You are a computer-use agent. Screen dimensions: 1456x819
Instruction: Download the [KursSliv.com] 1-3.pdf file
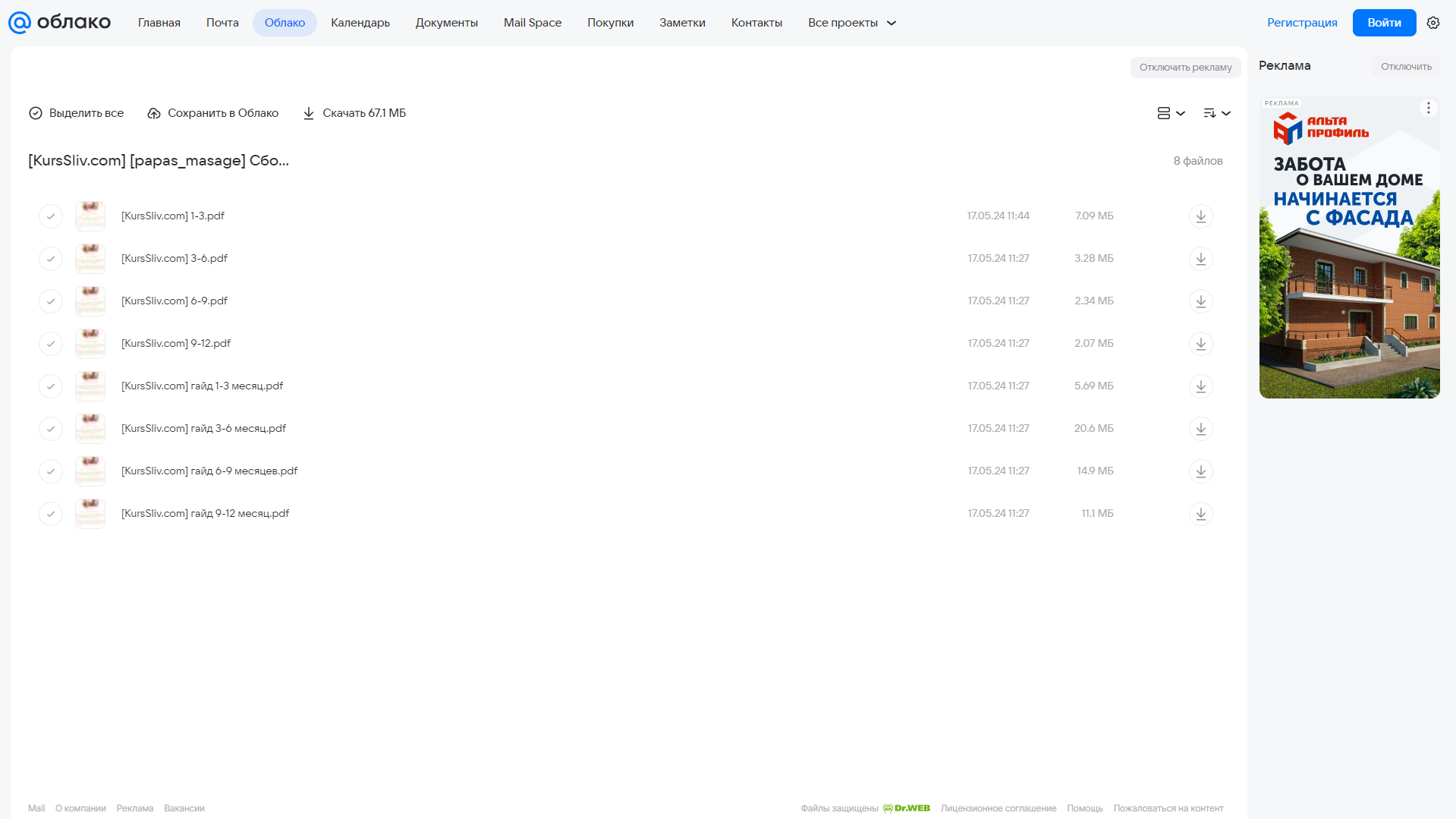(x=1200, y=216)
